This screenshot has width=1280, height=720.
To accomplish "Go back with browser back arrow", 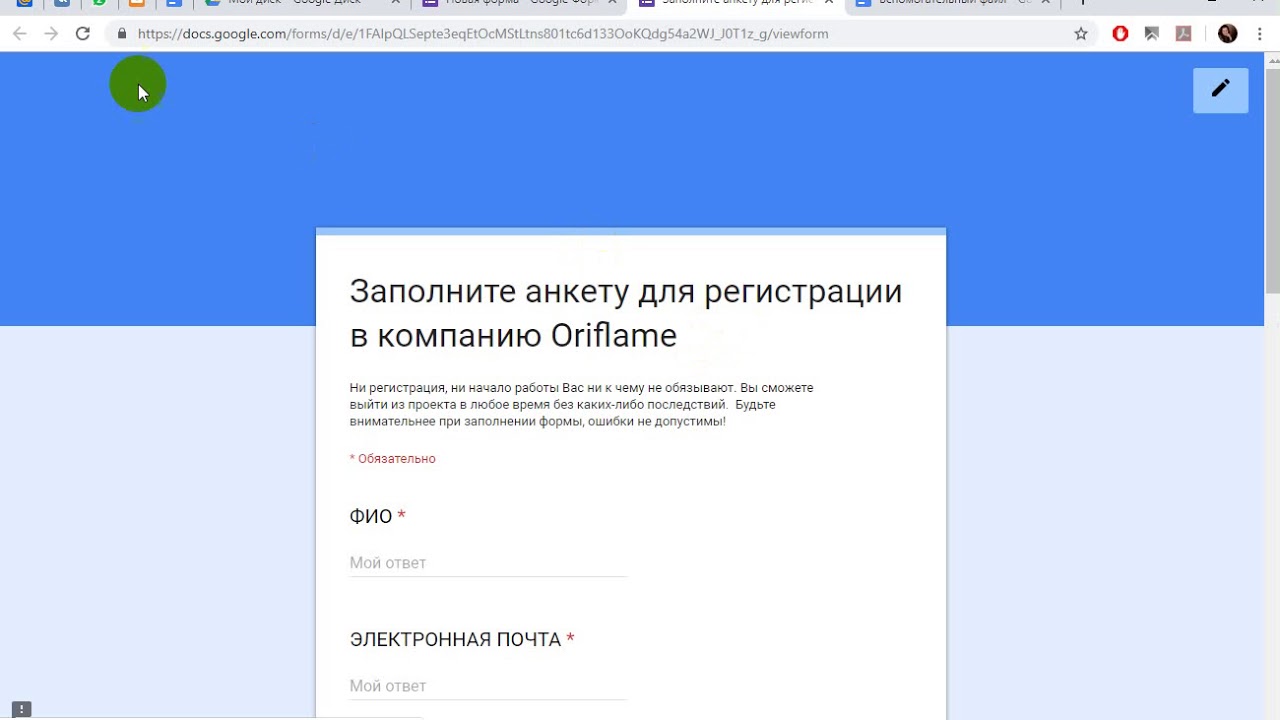I will pos(19,34).
